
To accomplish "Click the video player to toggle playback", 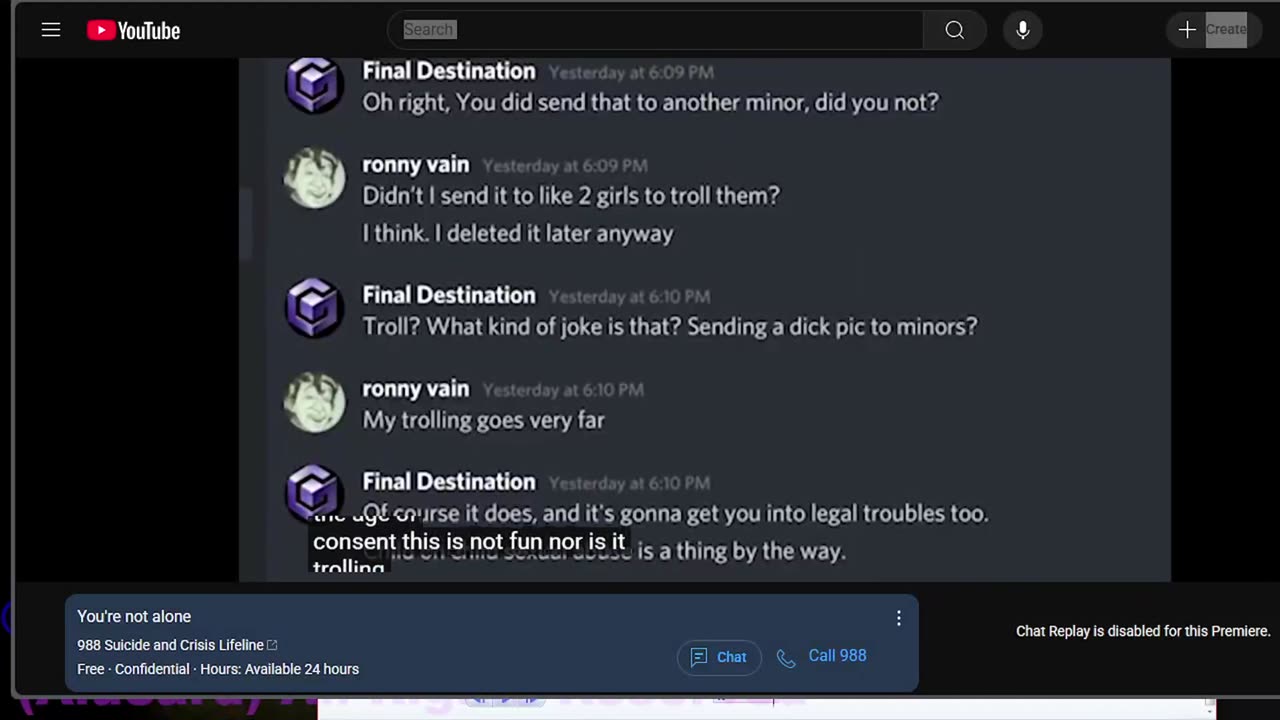I will 704,320.
